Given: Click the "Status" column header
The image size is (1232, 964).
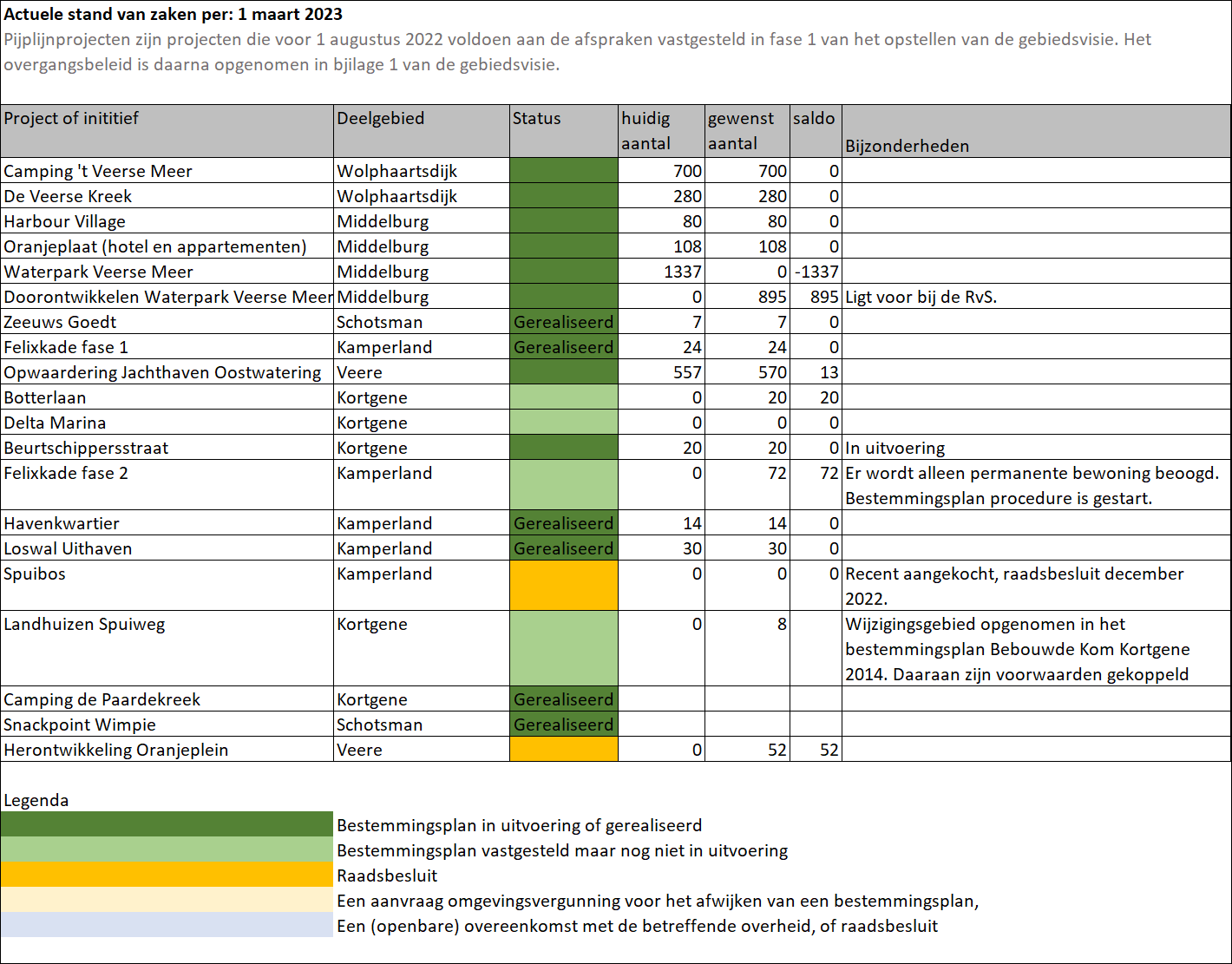Looking at the screenshot, I should 536,119.
